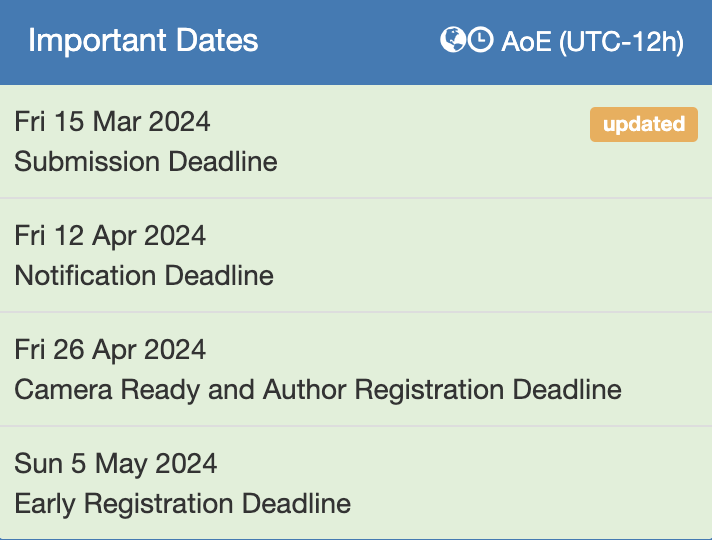The height and width of the screenshot is (540, 712).
Task: Open the Early Registration Deadline entry
Action: tap(182, 503)
